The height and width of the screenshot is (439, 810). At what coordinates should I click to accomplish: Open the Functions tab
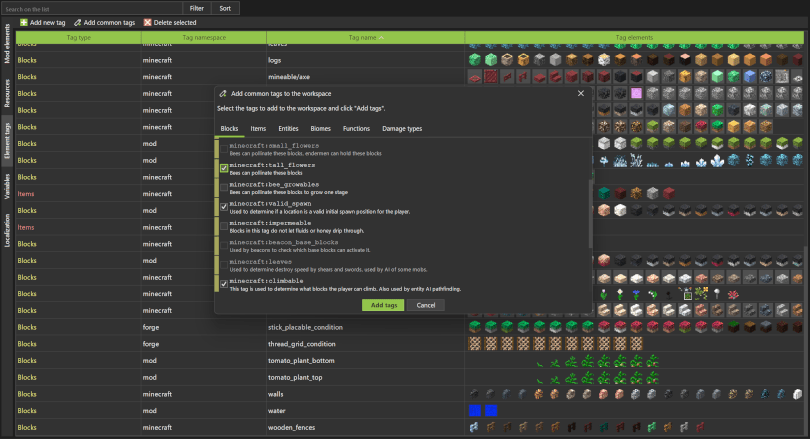356,129
